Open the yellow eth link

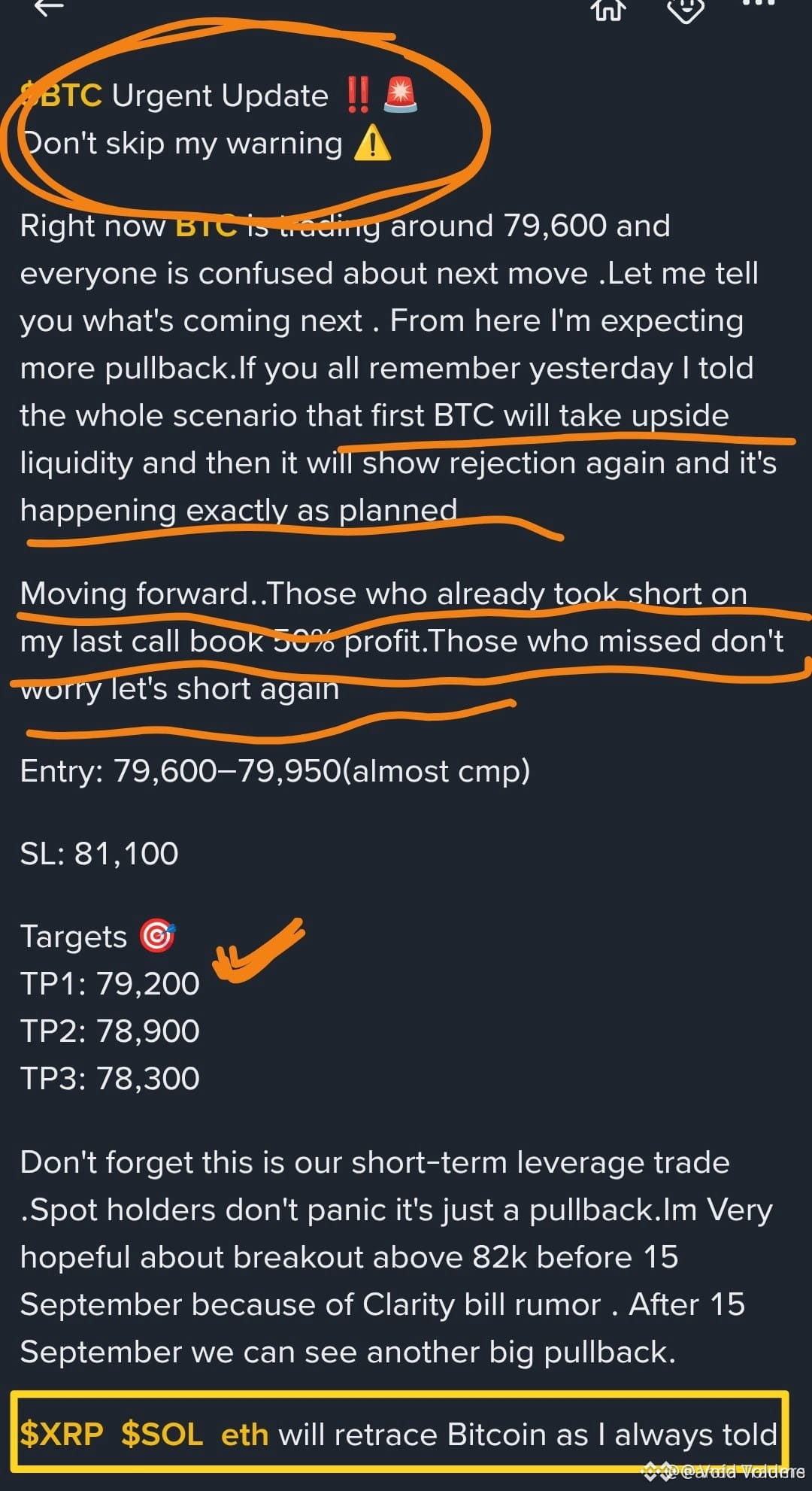[x=244, y=1435]
